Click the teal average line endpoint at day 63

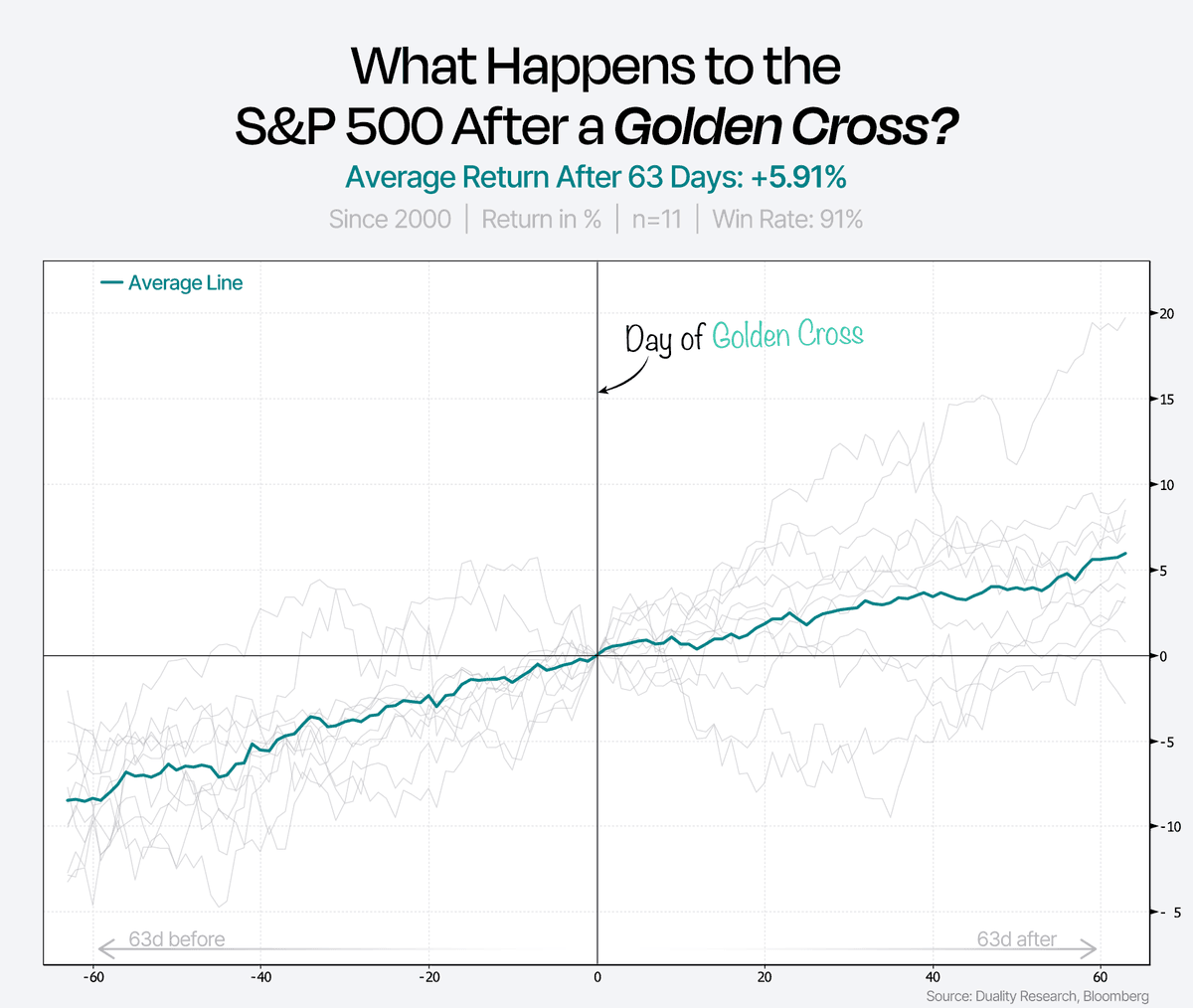(x=1124, y=554)
